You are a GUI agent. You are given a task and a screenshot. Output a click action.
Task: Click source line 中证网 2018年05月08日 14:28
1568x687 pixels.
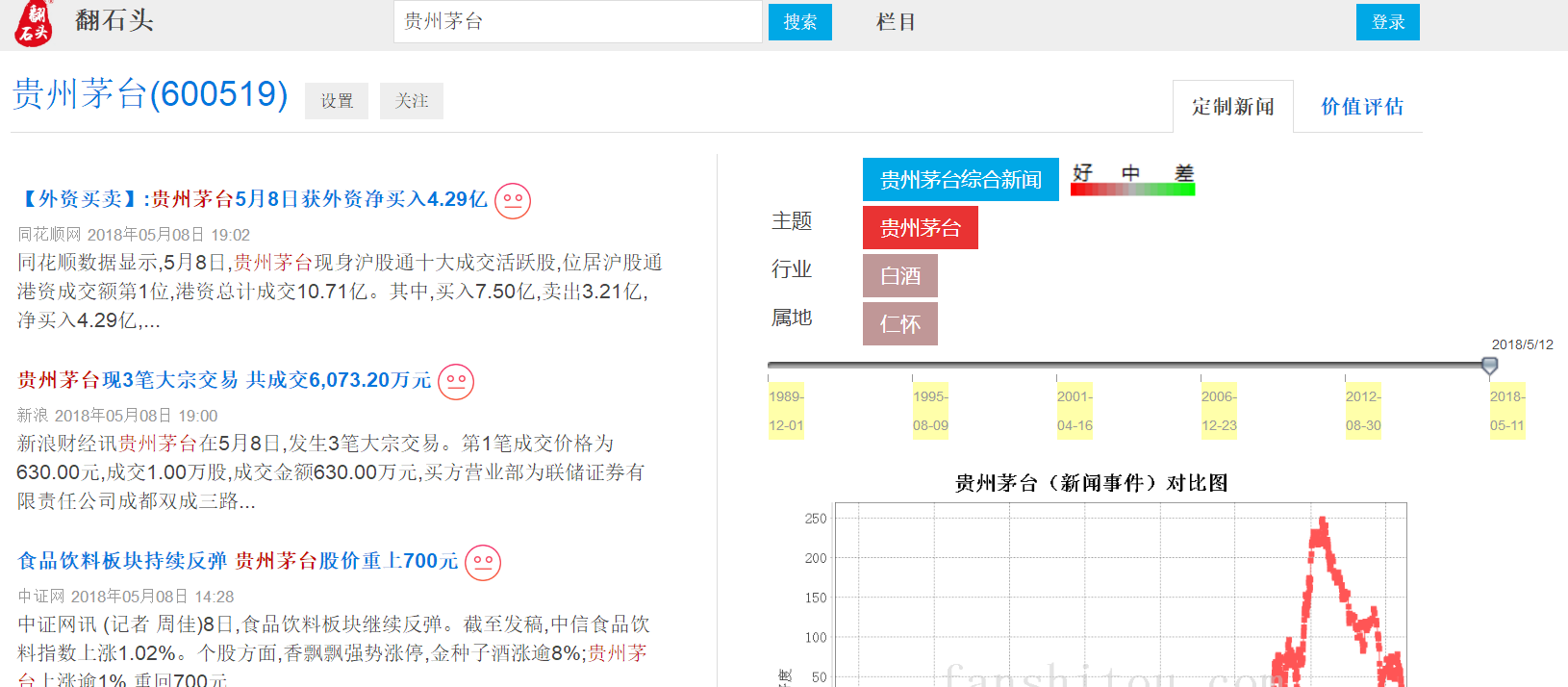tap(126, 597)
